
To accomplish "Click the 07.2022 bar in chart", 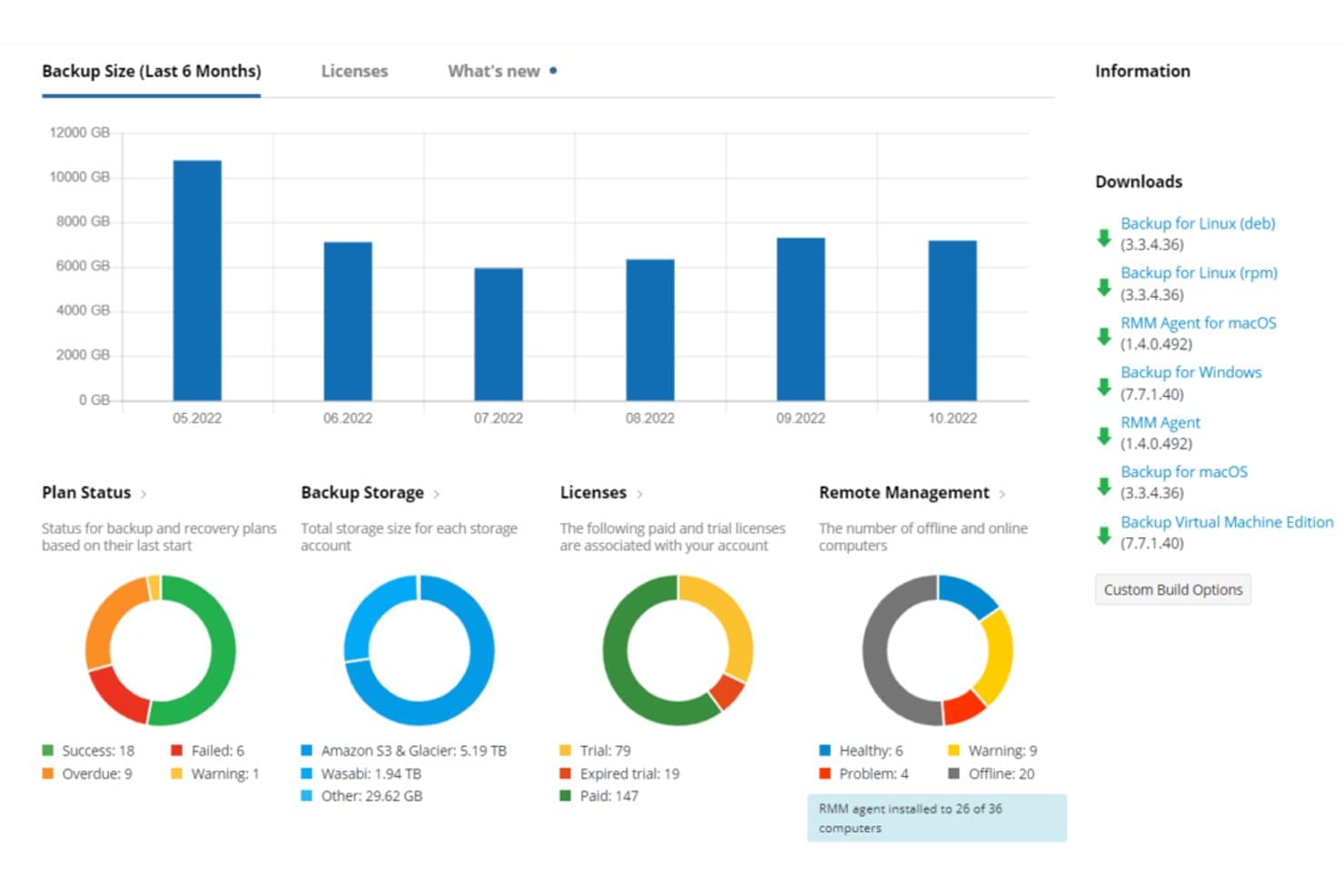I will click(x=499, y=334).
